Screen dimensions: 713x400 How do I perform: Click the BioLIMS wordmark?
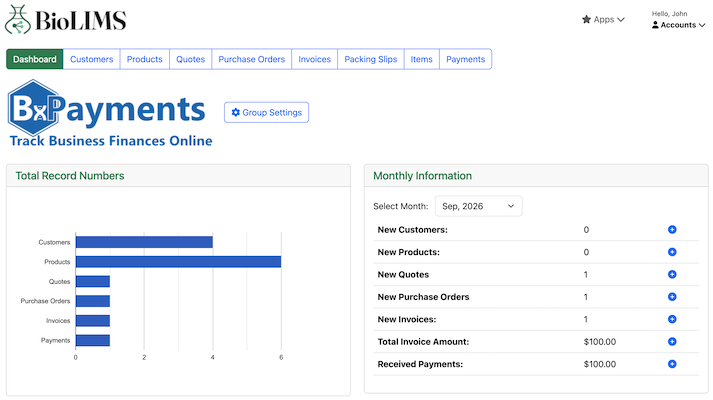80,20
